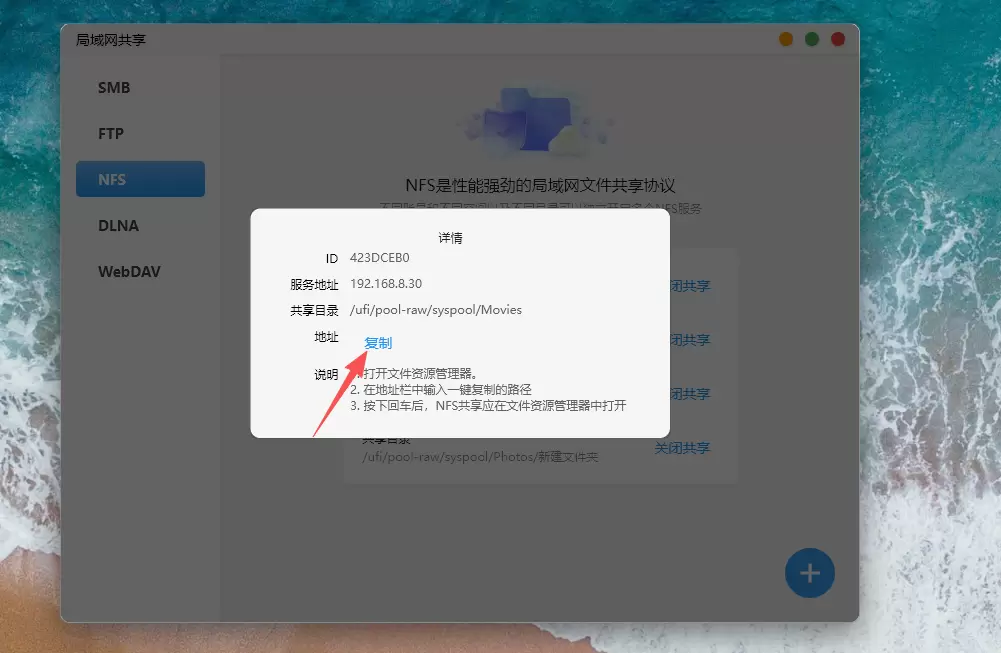Click the 复制 link to copy address
The image size is (1001, 653).
(378, 343)
